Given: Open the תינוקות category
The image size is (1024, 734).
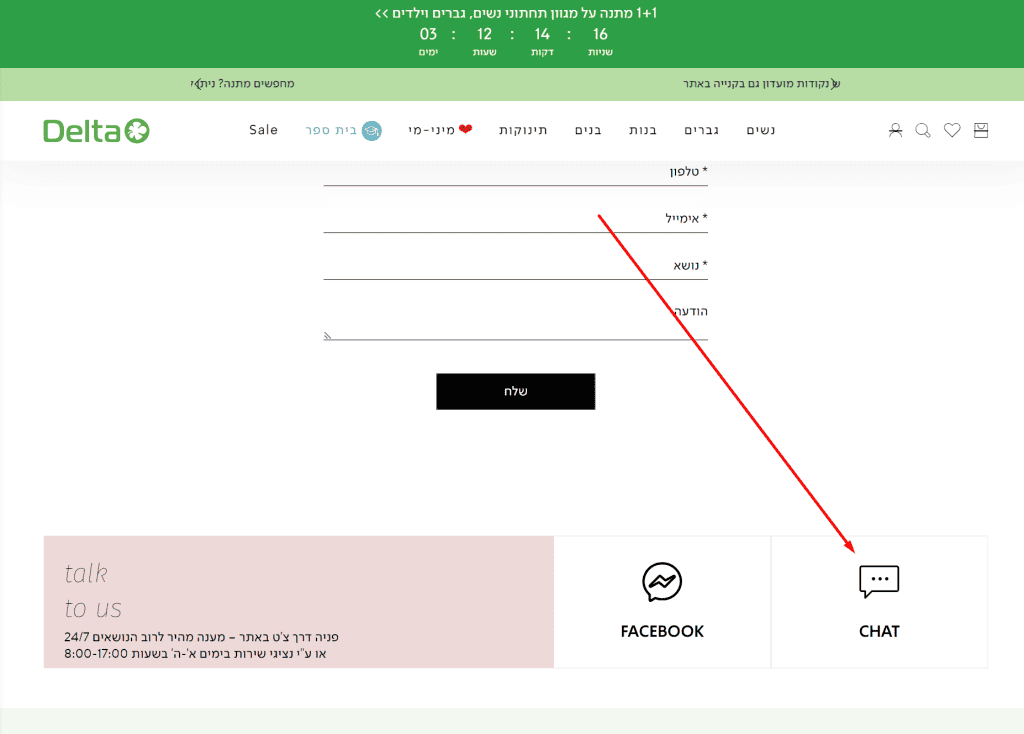Looking at the screenshot, I should click(x=523, y=130).
